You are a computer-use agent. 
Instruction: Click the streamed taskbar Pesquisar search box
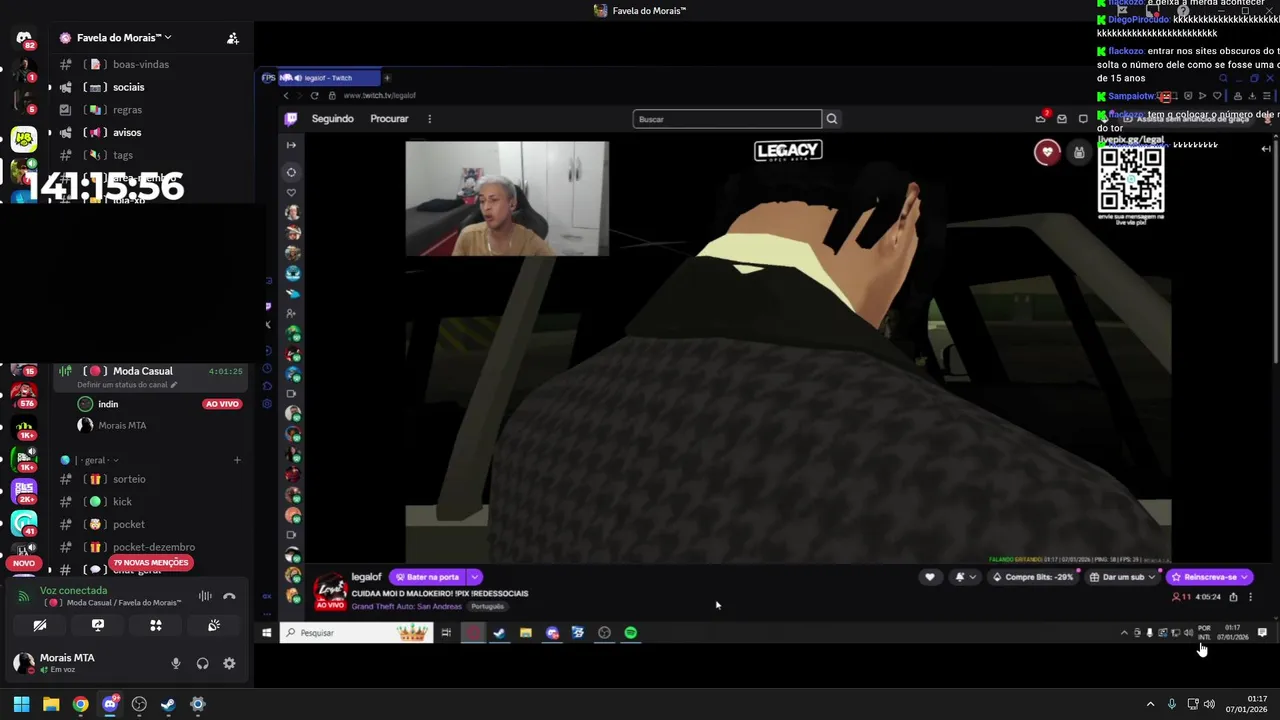(x=356, y=633)
